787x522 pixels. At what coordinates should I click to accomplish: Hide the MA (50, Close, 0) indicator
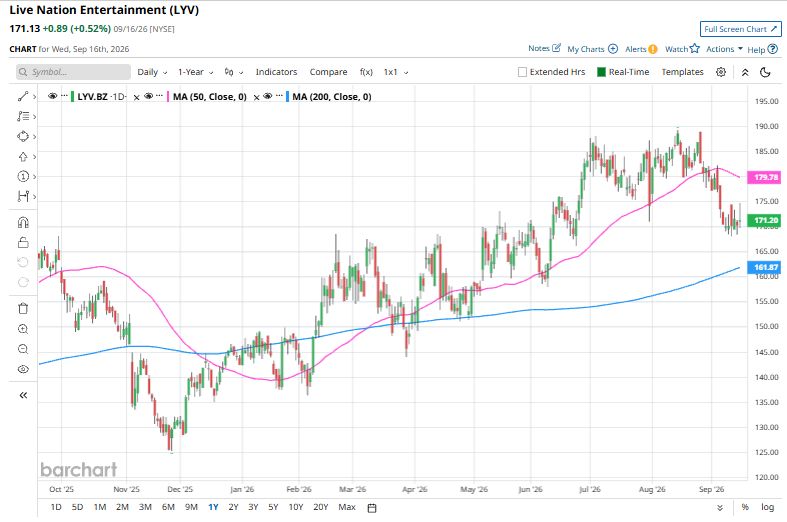pyautogui.click(x=149, y=96)
